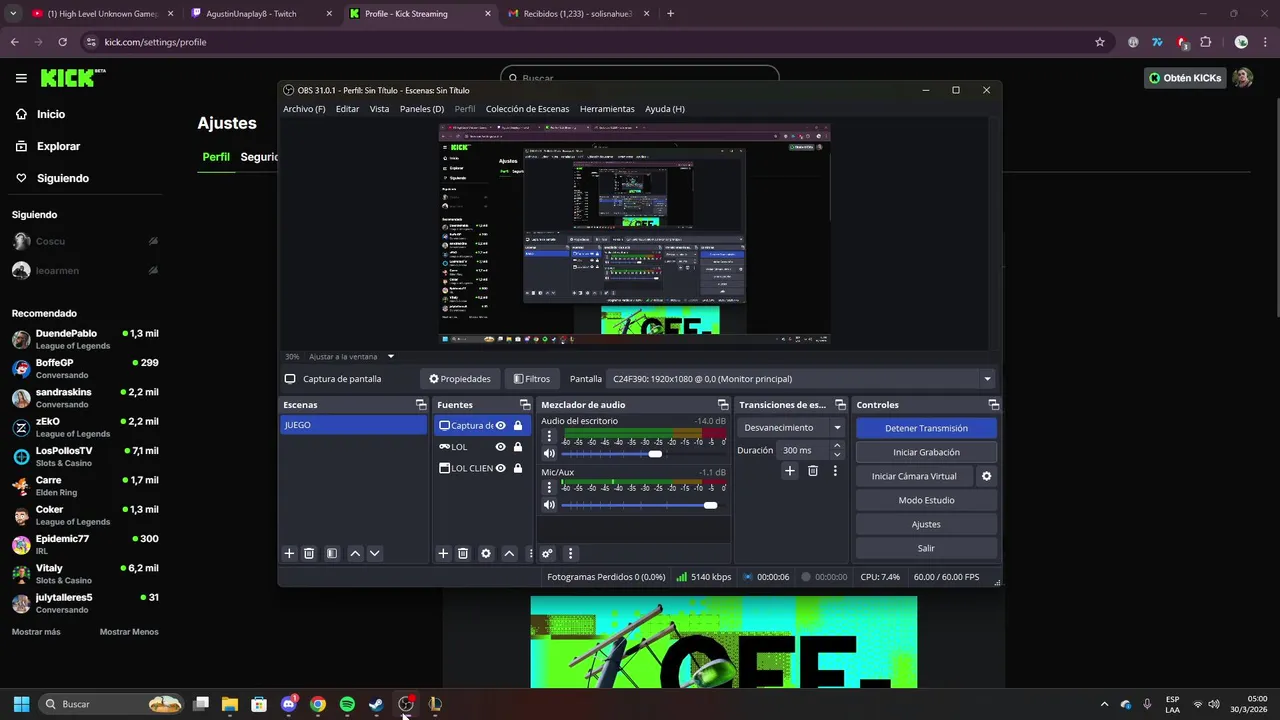Screen dimensions: 1280x720
Task: Open the Colección de Escenas menu
Action: [527, 109]
